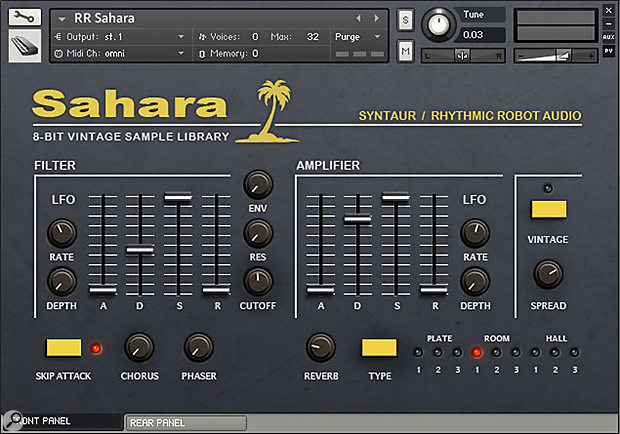The height and width of the screenshot is (434, 620).
Task: Click the Filter RES knob
Action: (258, 233)
